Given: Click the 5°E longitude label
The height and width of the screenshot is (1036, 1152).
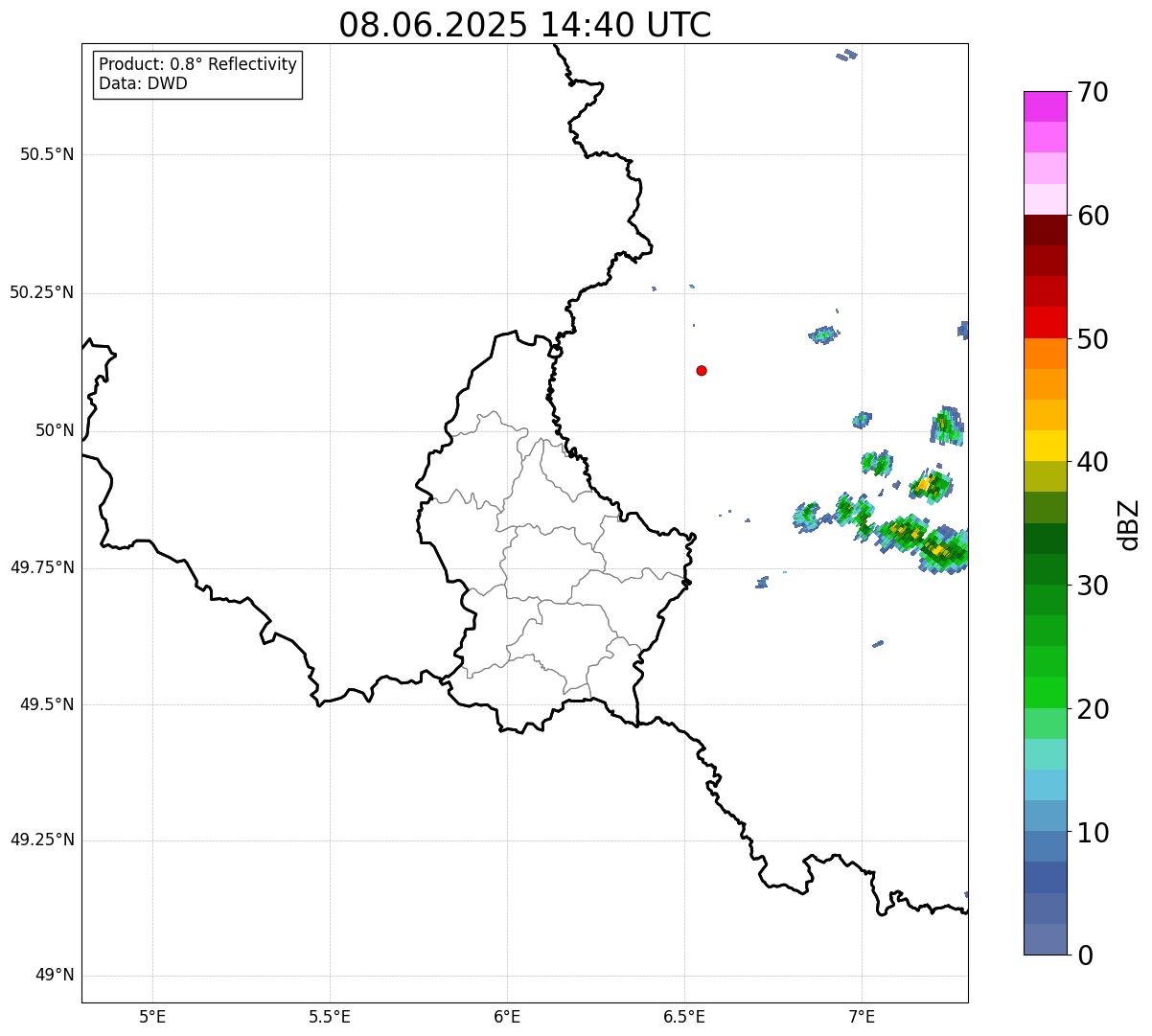Looking at the screenshot, I should pos(152,1016).
